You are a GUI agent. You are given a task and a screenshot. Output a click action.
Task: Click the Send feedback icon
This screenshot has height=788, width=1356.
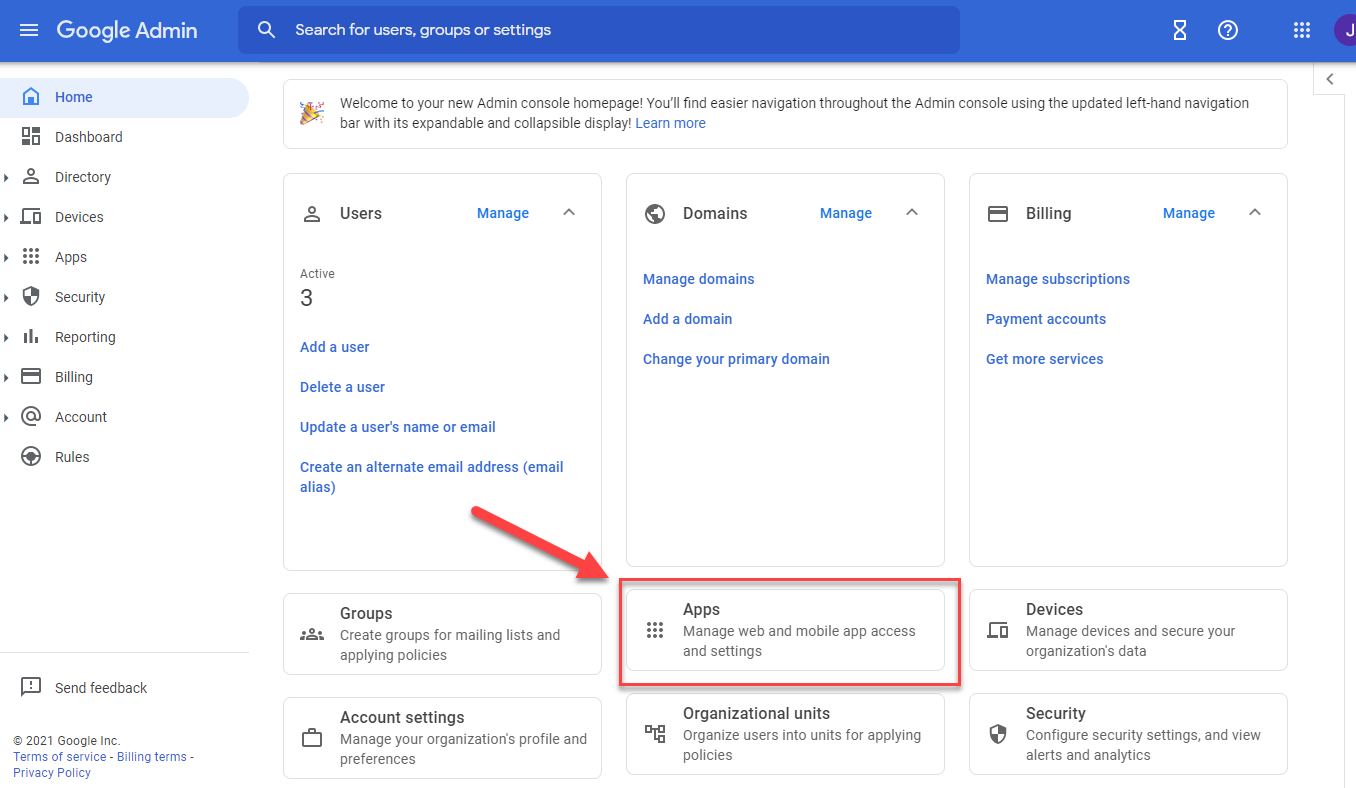[31, 687]
